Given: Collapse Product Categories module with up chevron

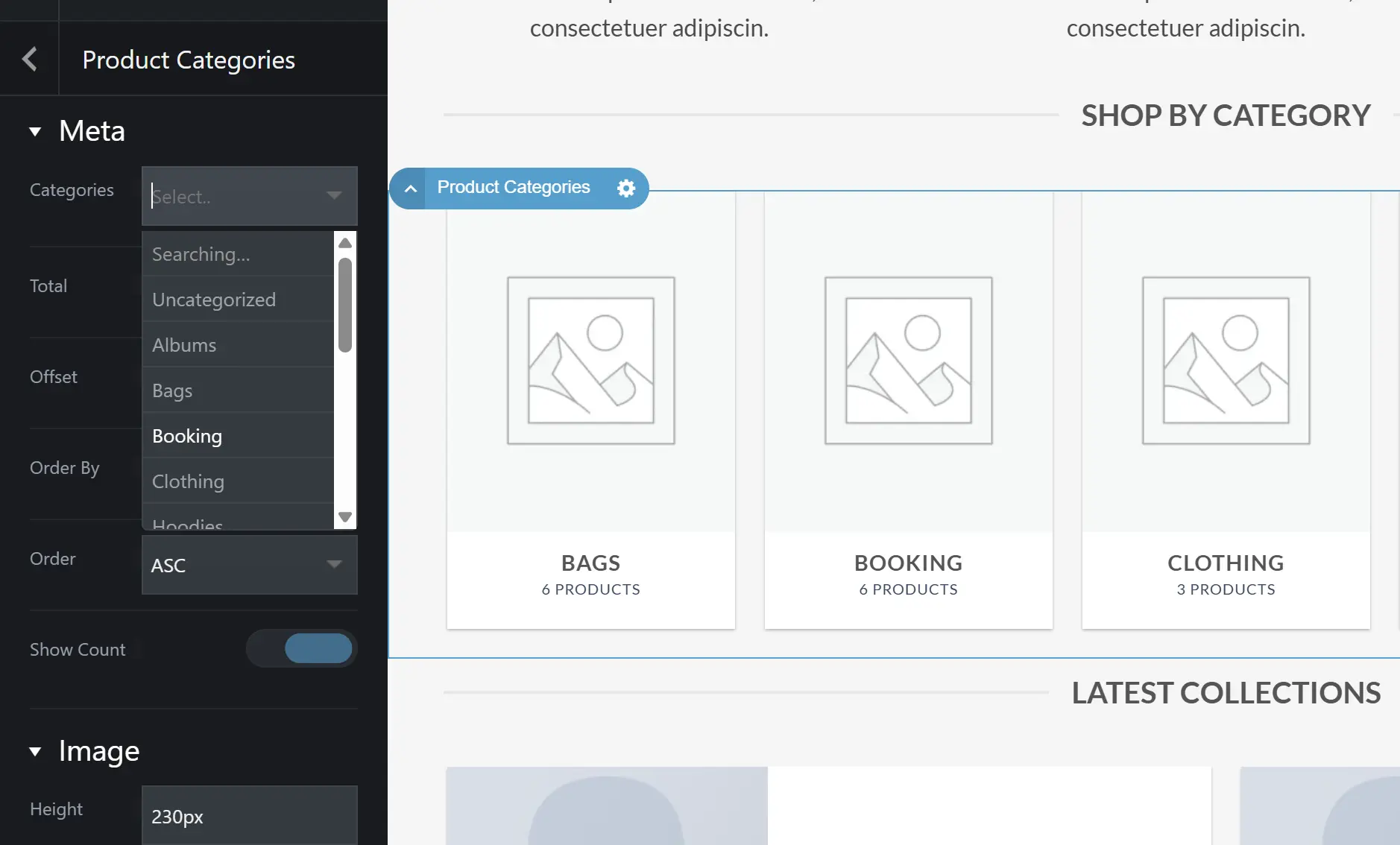Looking at the screenshot, I should coord(410,189).
